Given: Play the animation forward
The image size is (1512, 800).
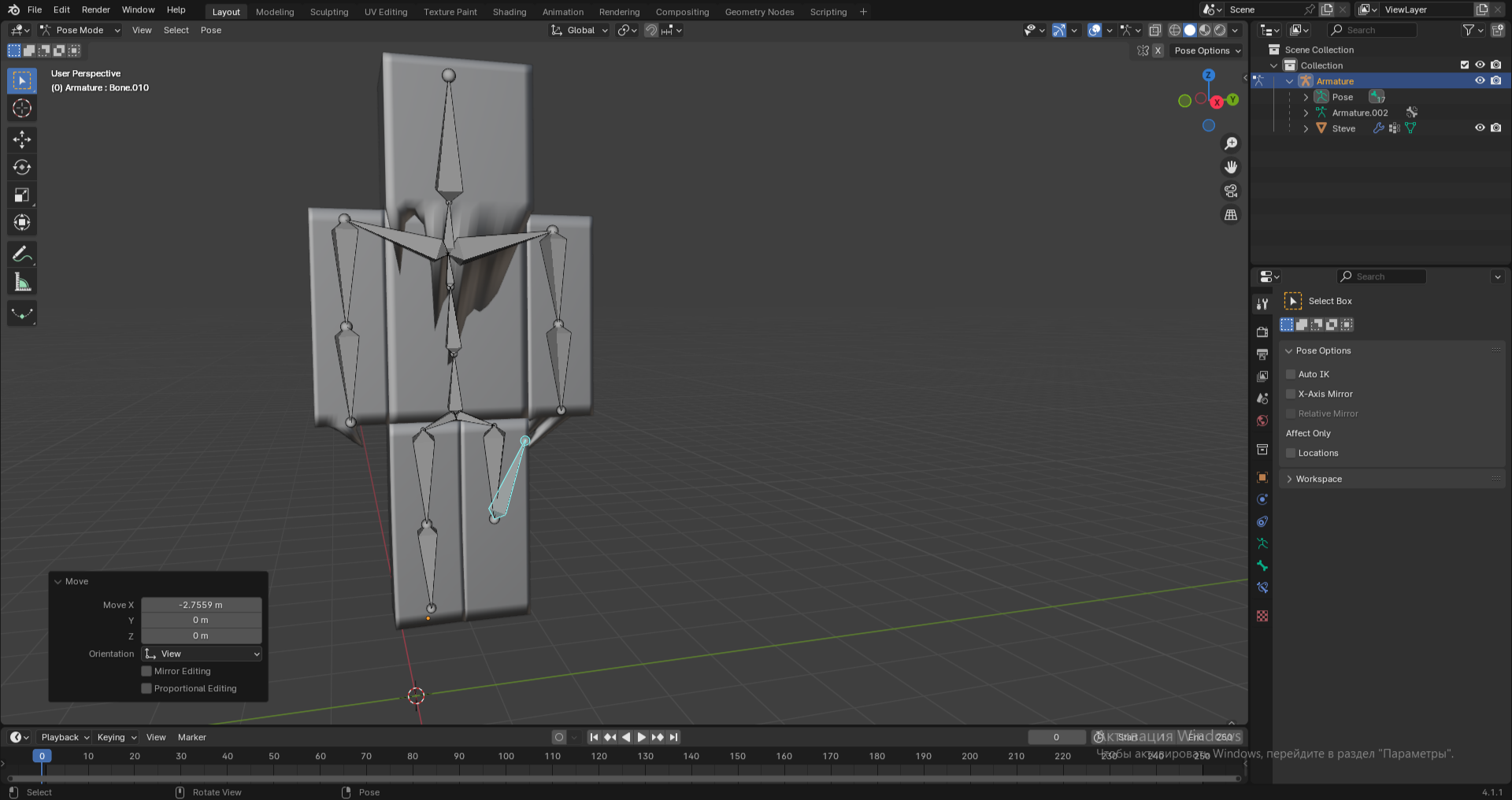Looking at the screenshot, I should pos(641,737).
